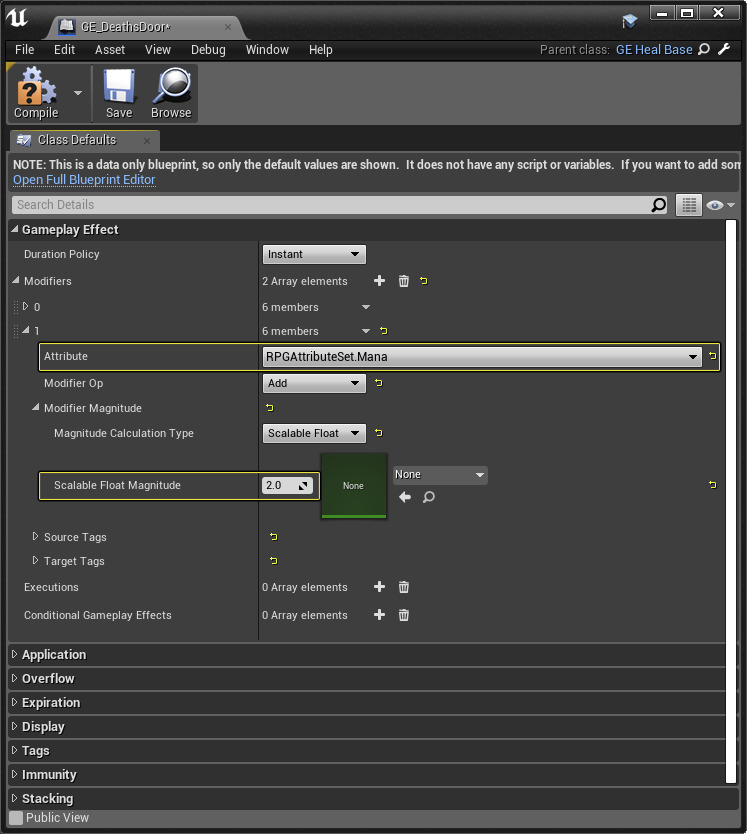Add element to Executions array
Screen dimensions: 747x834
[379, 587]
